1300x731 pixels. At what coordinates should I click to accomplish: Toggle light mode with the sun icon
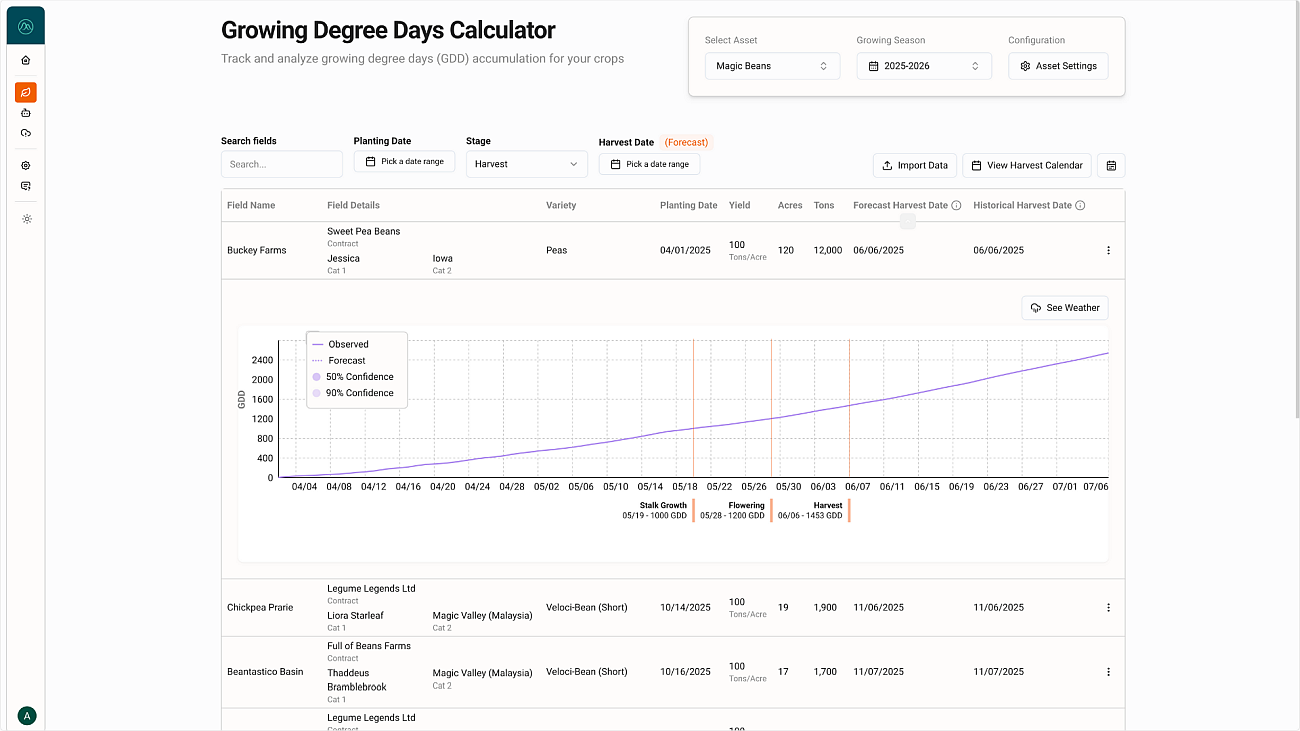(26, 218)
